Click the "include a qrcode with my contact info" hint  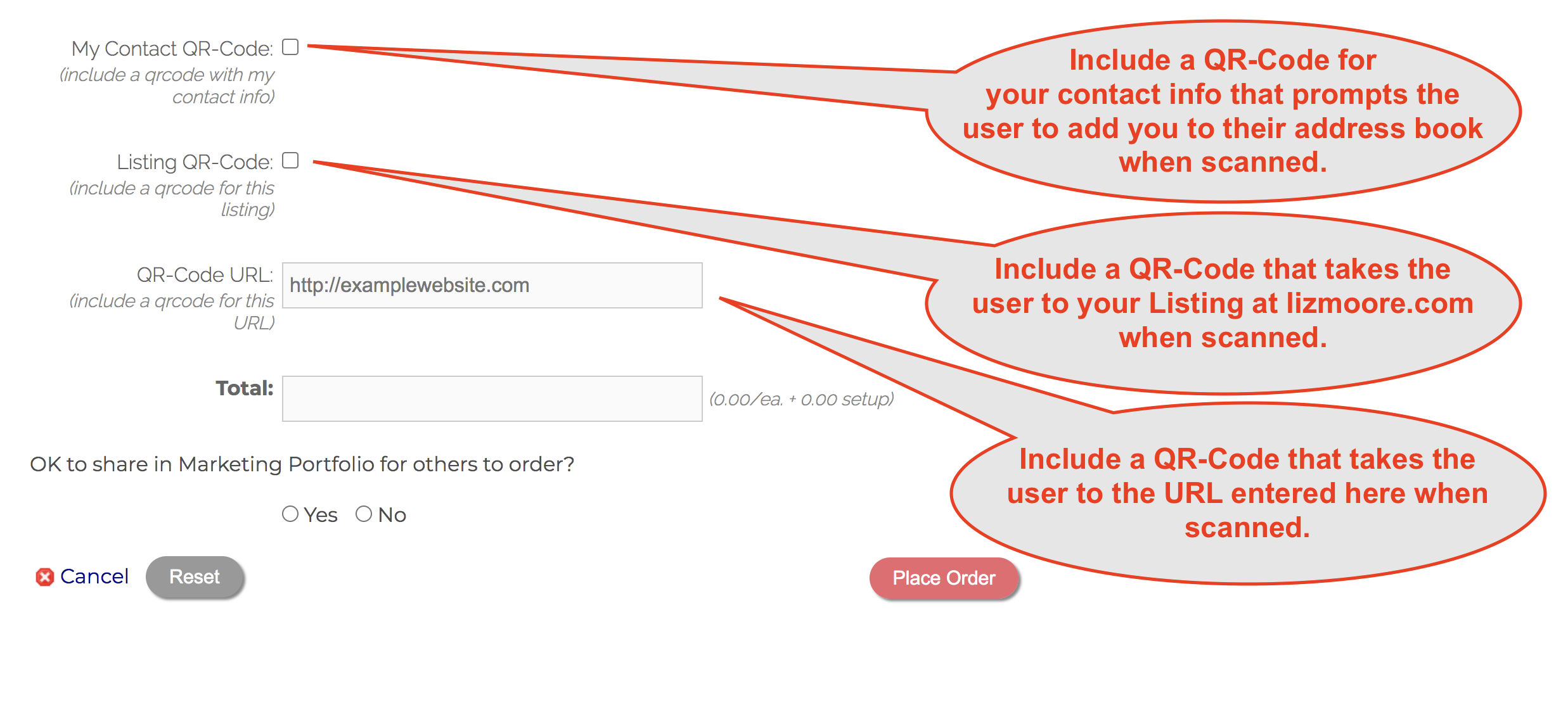(x=167, y=86)
